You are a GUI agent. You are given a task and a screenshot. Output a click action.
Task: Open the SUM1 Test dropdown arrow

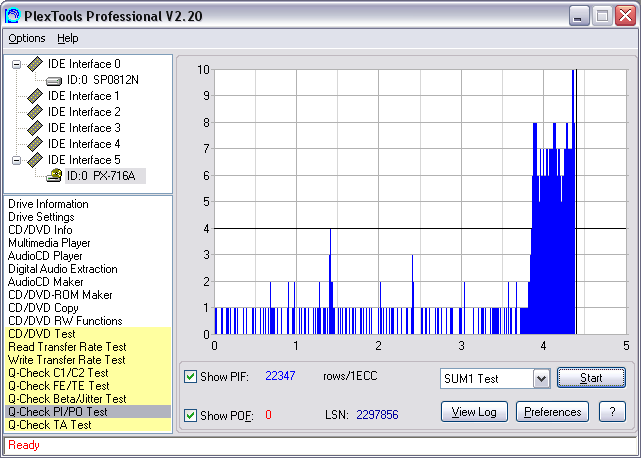541,379
